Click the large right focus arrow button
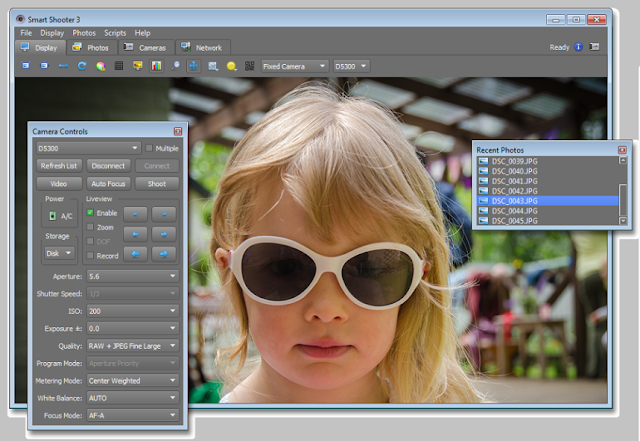Viewport: 640px width, 441px height. [x=165, y=254]
